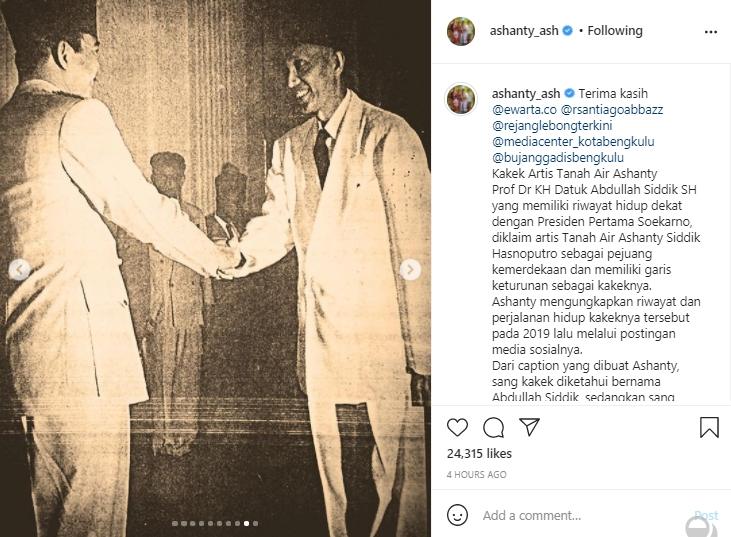Open ashanty_ash username in the header
731x537 pixels.
click(x=524, y=31)
